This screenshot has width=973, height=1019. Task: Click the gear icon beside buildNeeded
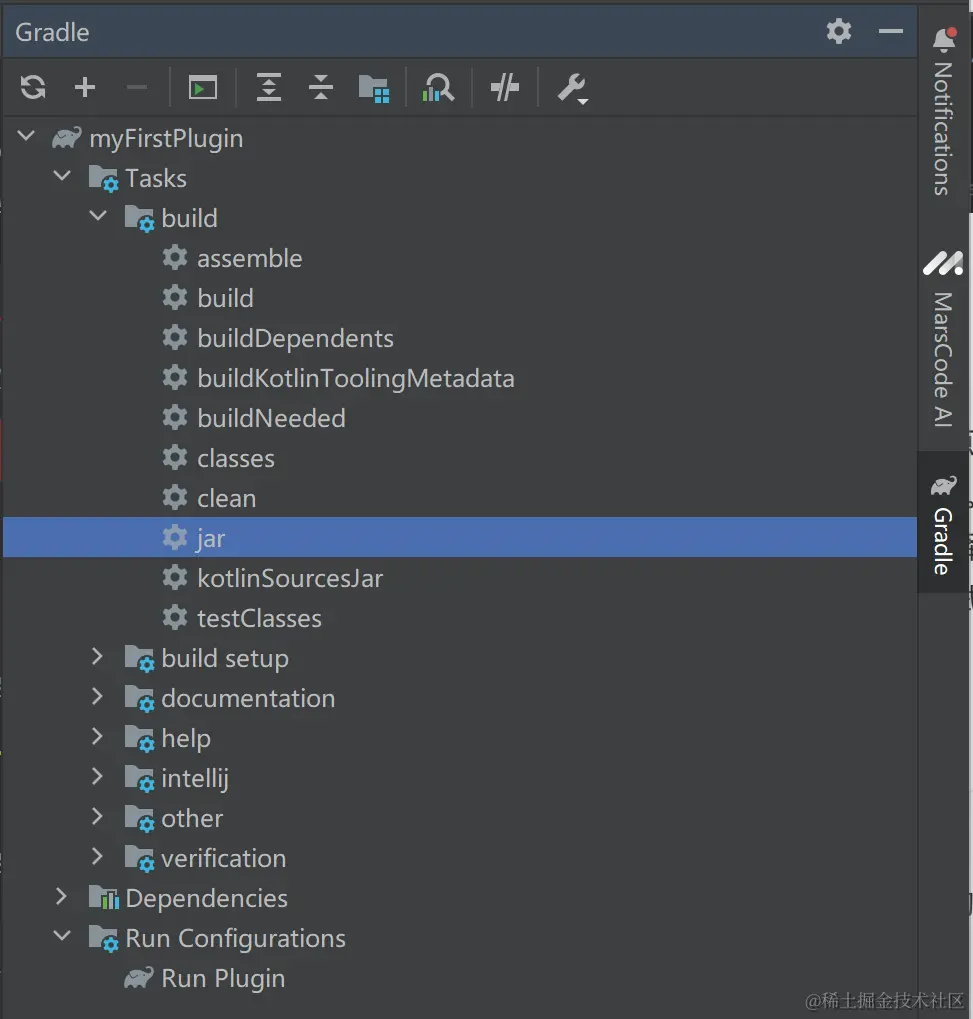pyautogui.click(x=175, y=417)
